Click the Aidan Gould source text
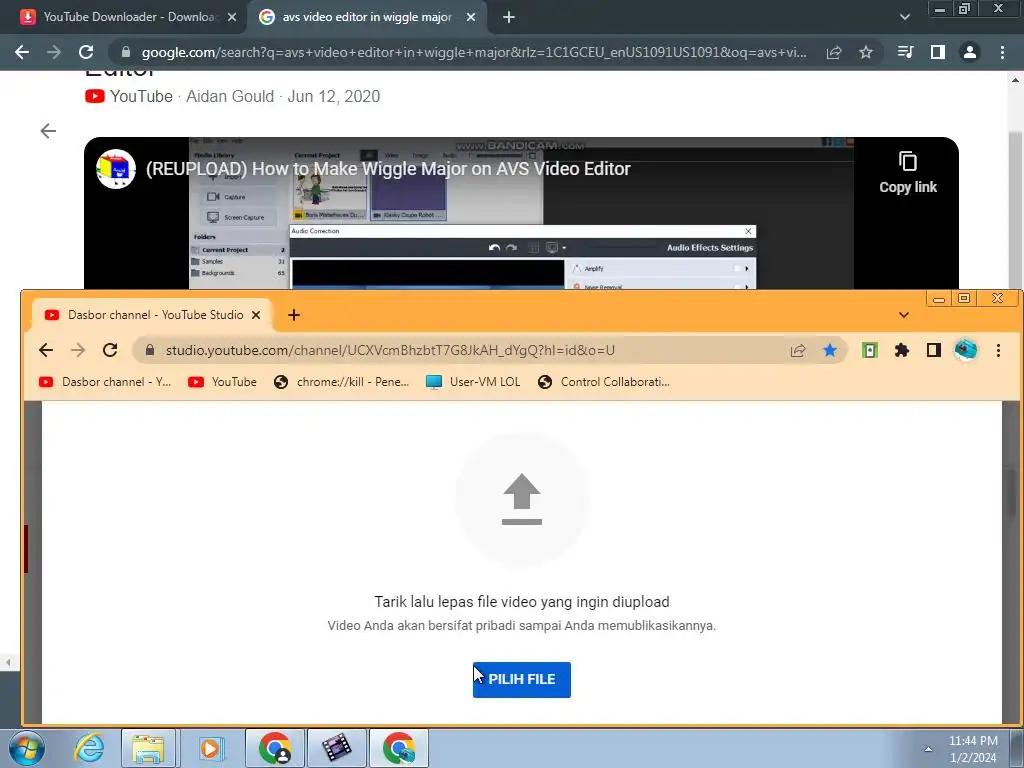 230,96
